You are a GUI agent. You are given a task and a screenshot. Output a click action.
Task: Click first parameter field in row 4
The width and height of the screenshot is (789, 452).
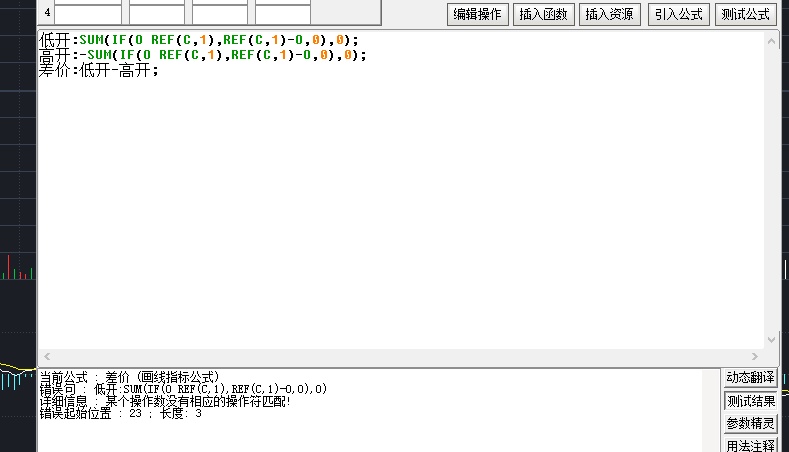pos(88,14)
